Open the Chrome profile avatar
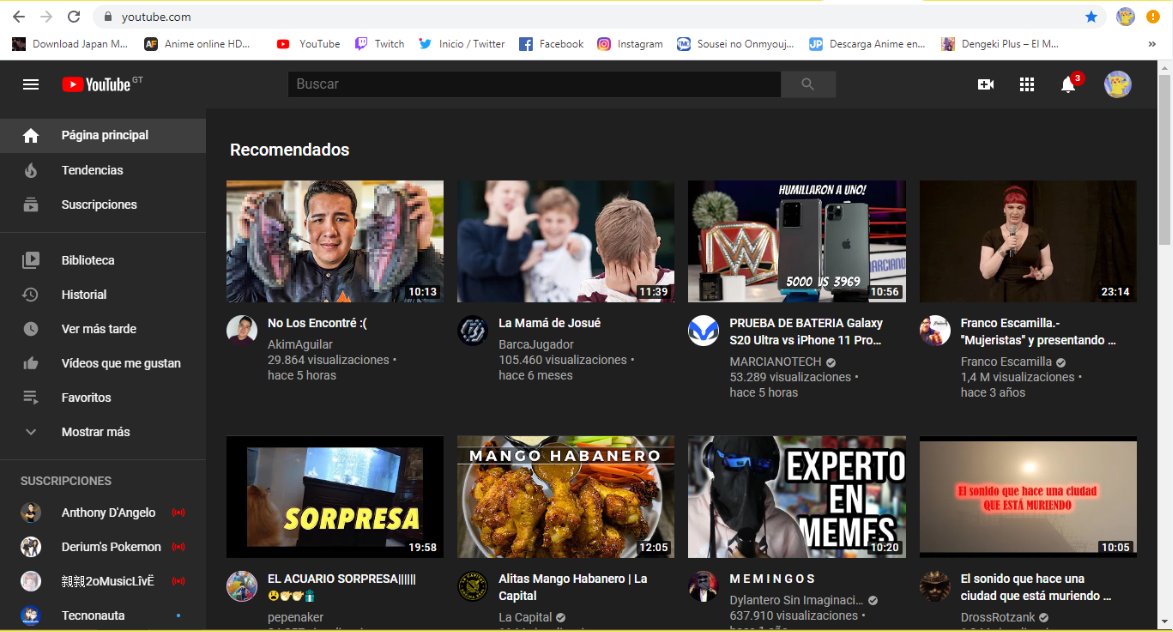 (1125, 16)
